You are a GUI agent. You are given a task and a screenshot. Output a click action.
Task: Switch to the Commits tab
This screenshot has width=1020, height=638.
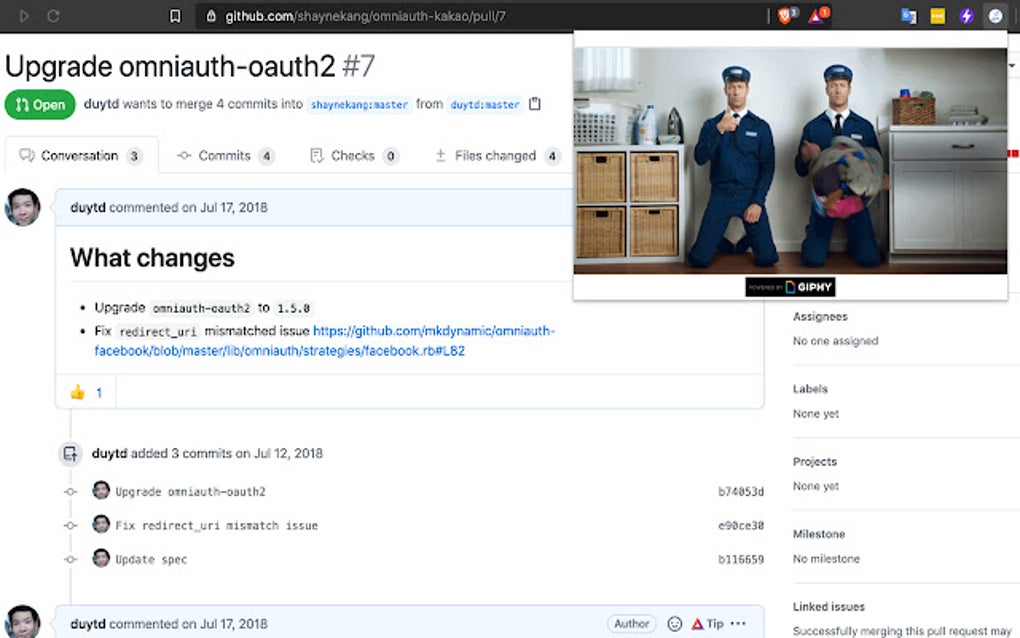[226, 155]
